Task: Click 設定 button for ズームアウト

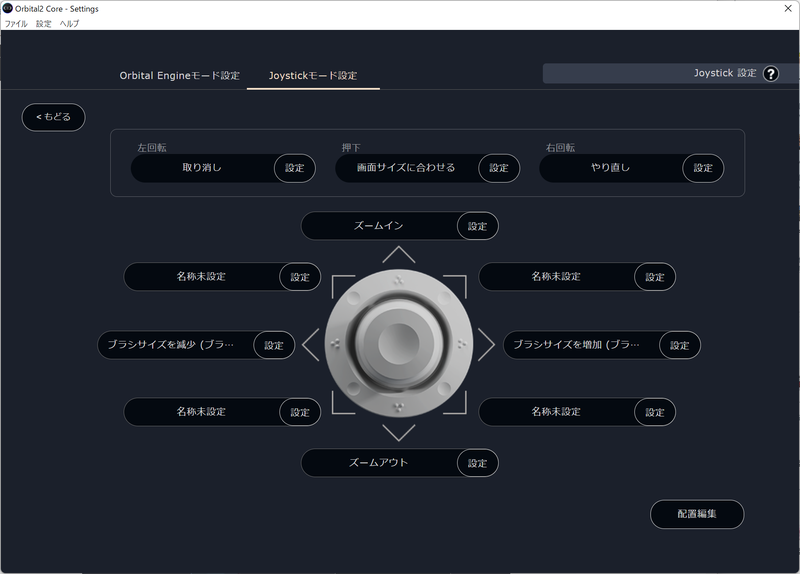Action: (x=478, y=463)
